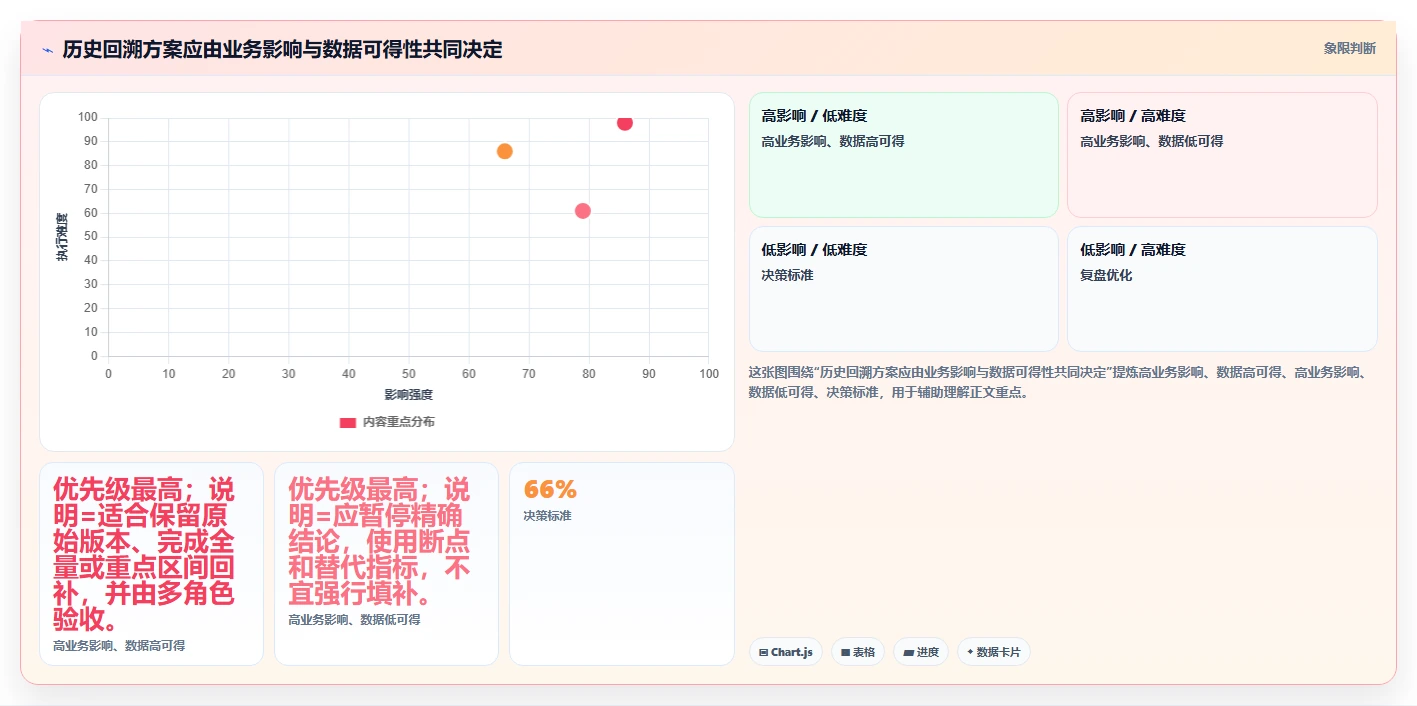1417x706 pixels.
Task: Click the 复盘优化 text
Action: coord(1106,275)
